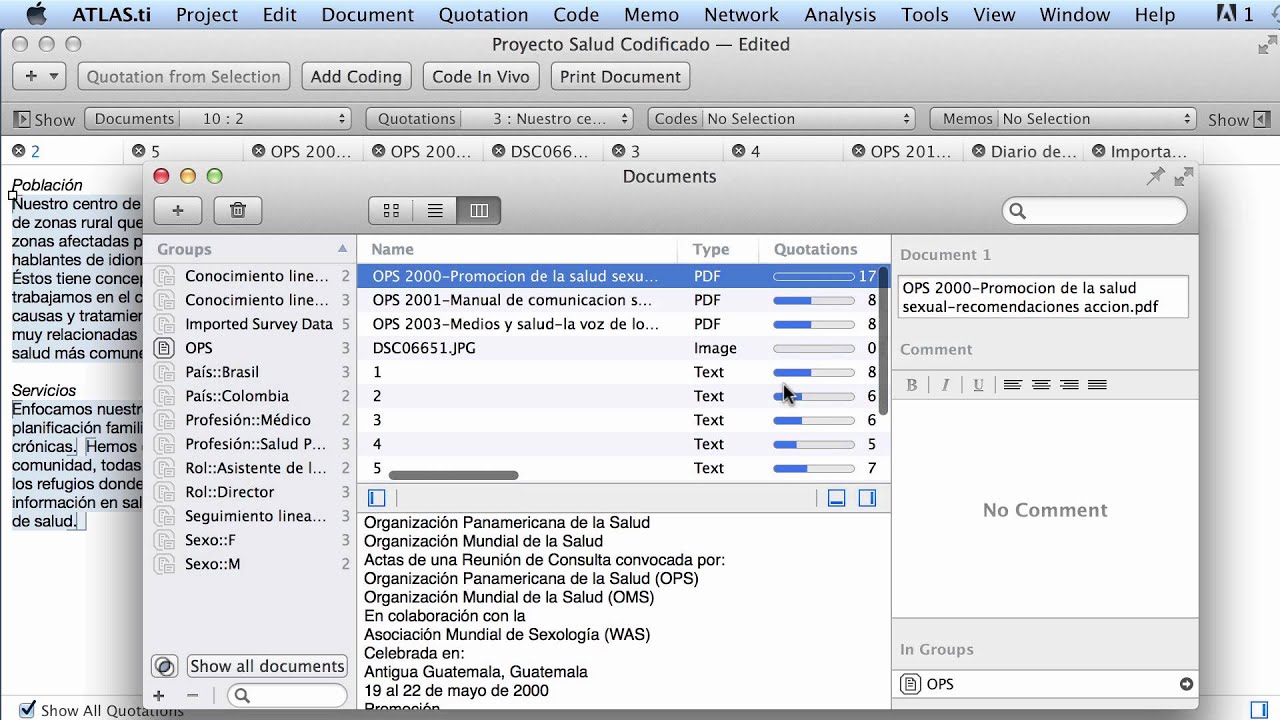Apply italic in comment editor
Viewport: 1280px width, 720px height.
click(x=945, y=385)
